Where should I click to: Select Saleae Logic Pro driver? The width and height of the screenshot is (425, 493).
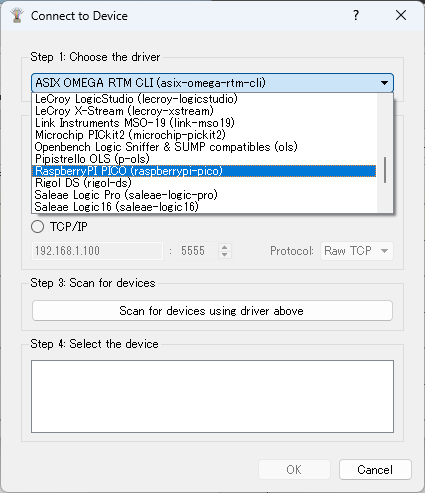[204, 195]
